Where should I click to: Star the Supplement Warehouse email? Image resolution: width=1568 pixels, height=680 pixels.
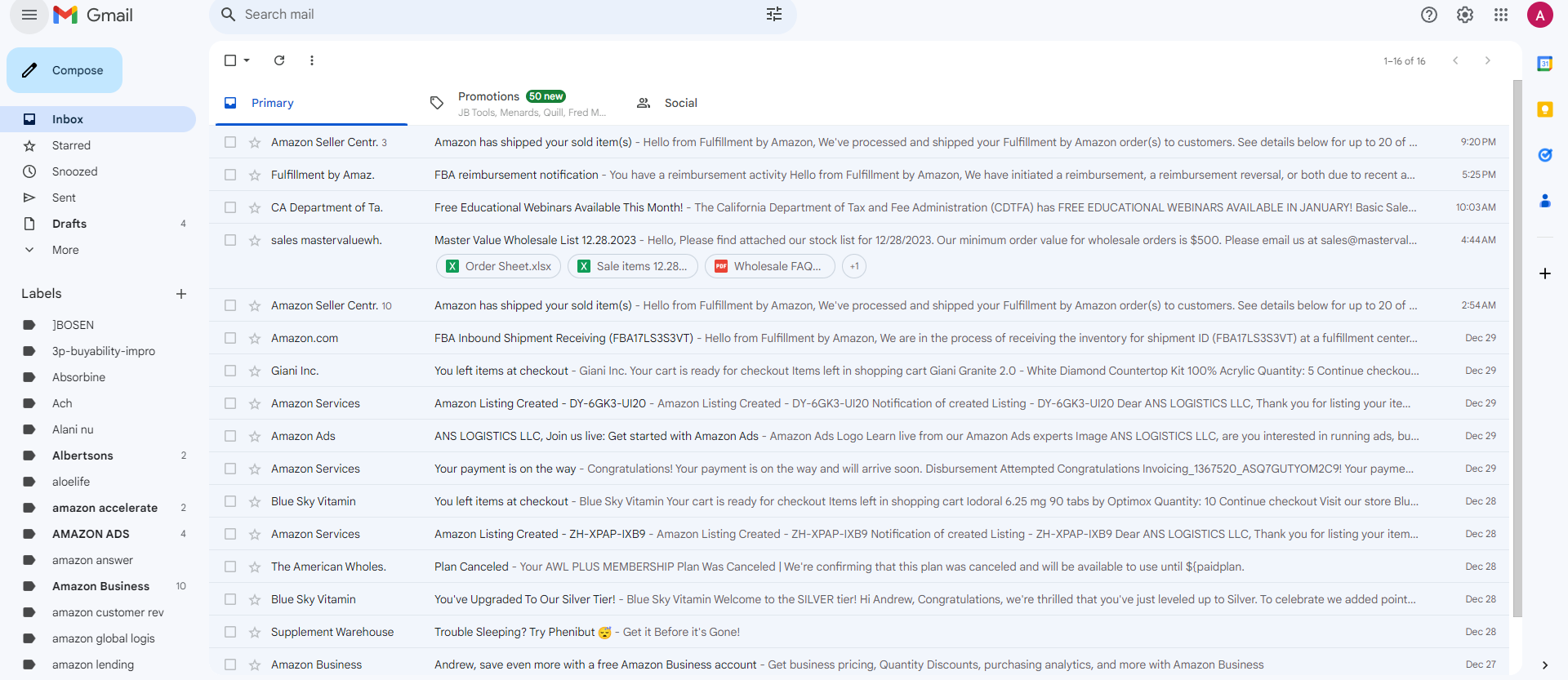255,632
